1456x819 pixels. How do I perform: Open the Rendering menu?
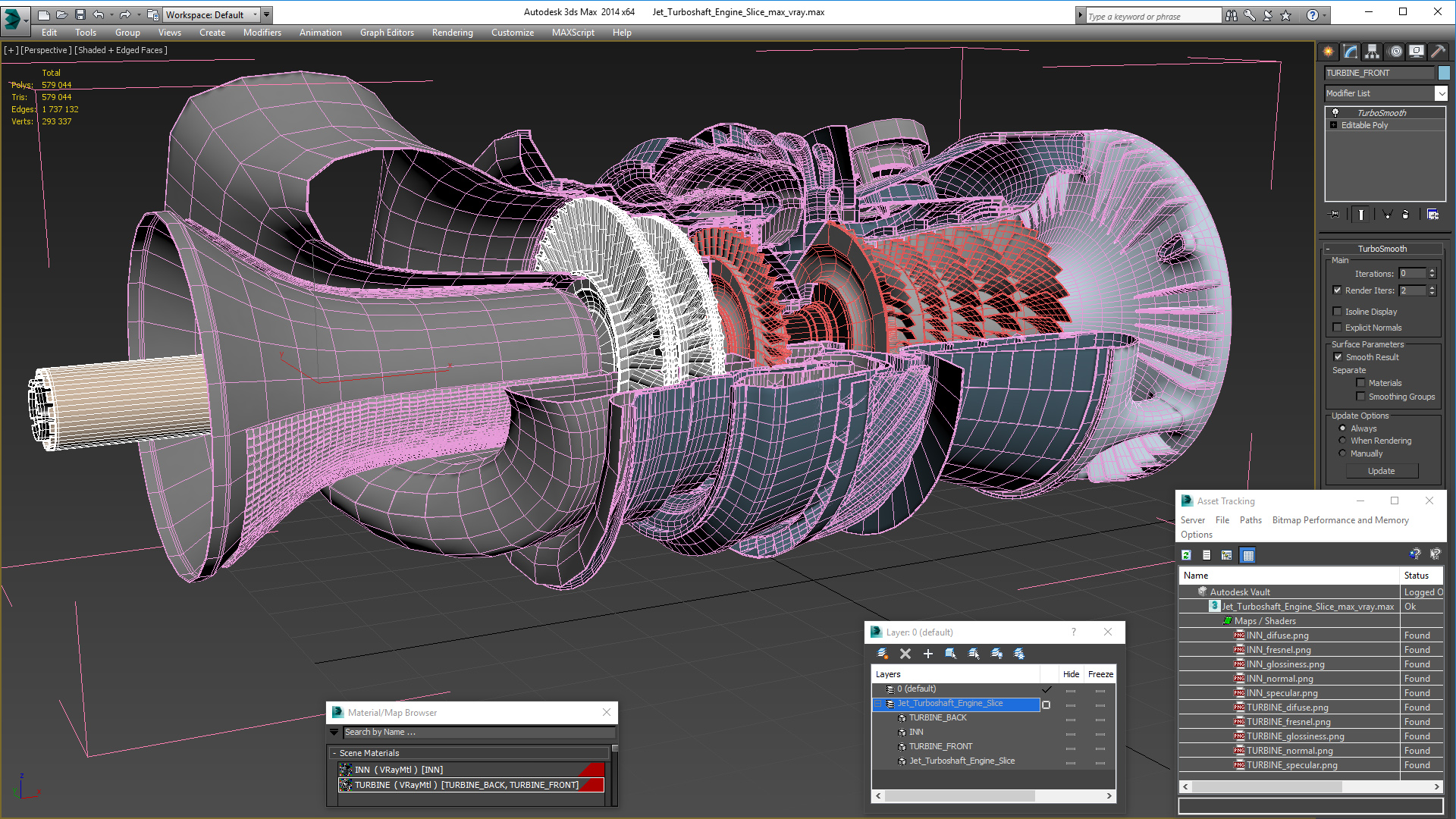coord(452,33)
